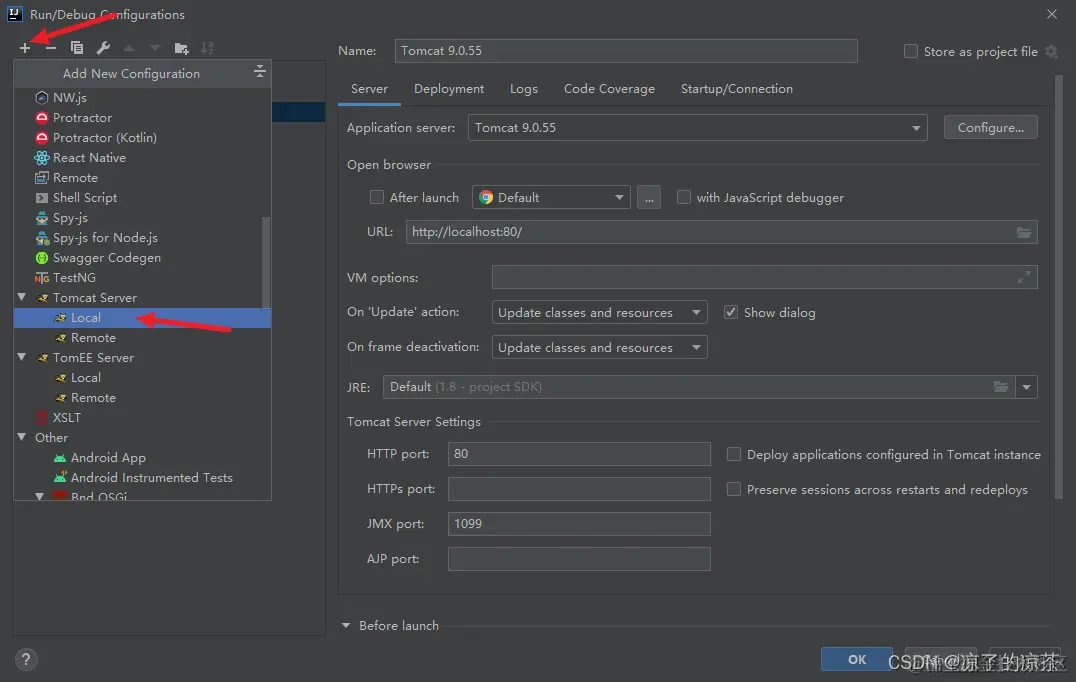Click the HTTP port field
1076x682 pixels.
tap(579, 454)
